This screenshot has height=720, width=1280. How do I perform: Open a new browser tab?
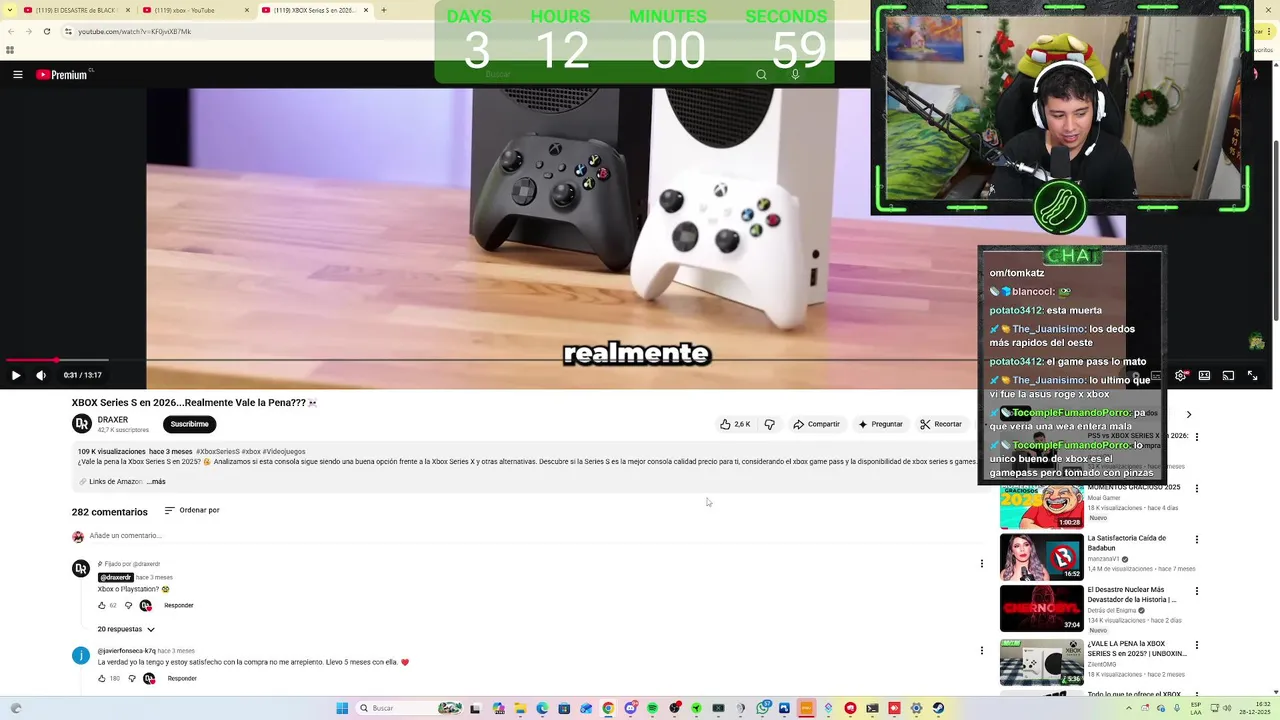tap(383, 10)
